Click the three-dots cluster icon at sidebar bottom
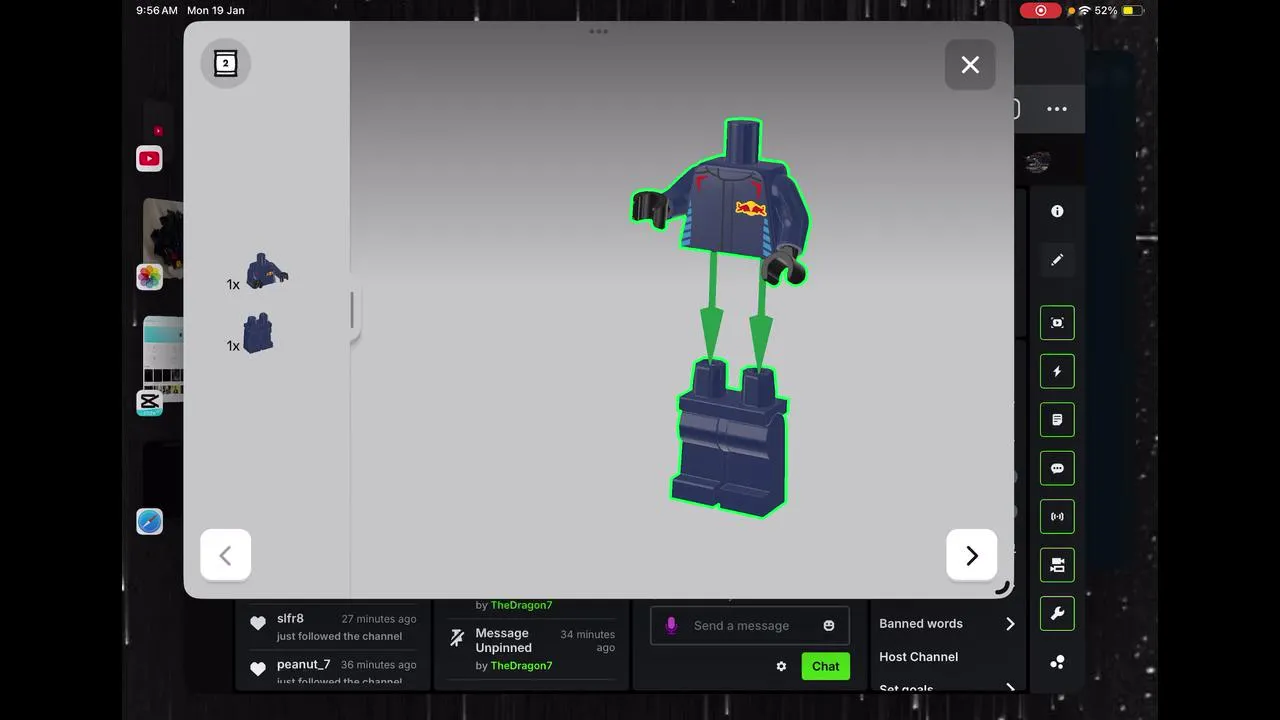1280x720 pixels. click(x=1057, y=662)
